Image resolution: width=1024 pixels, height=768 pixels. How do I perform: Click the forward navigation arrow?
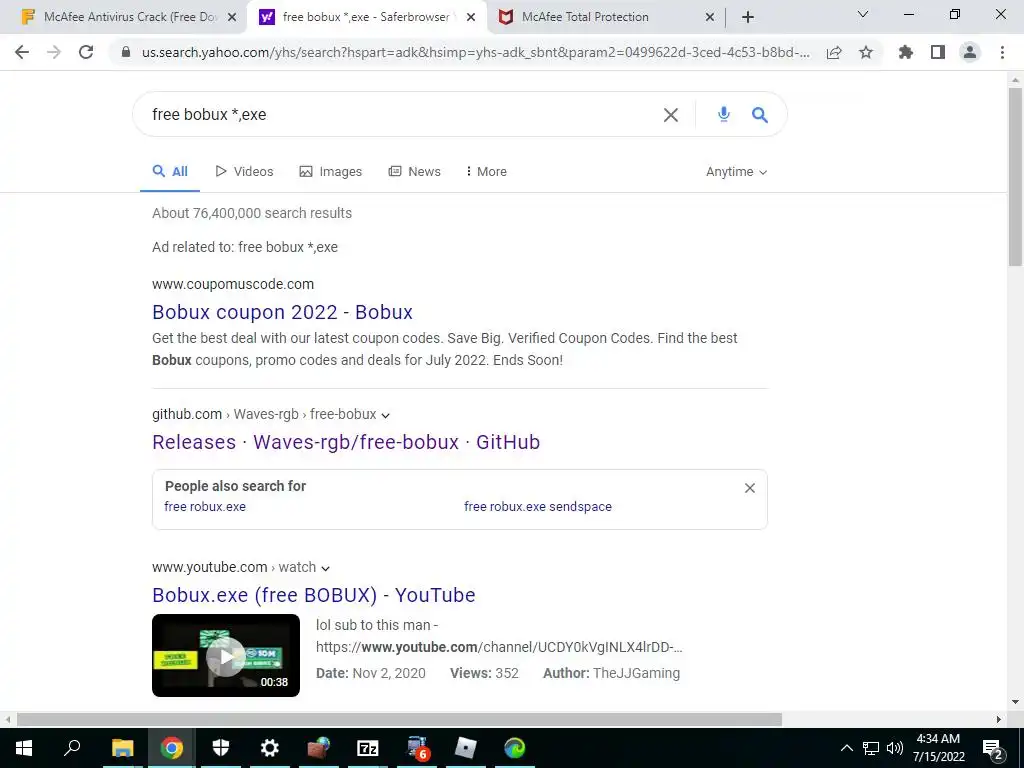coord(54,52)
